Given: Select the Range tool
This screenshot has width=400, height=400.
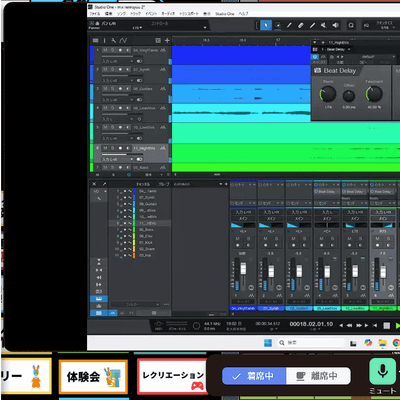Looking at the screenshot, I should [277, 25].
